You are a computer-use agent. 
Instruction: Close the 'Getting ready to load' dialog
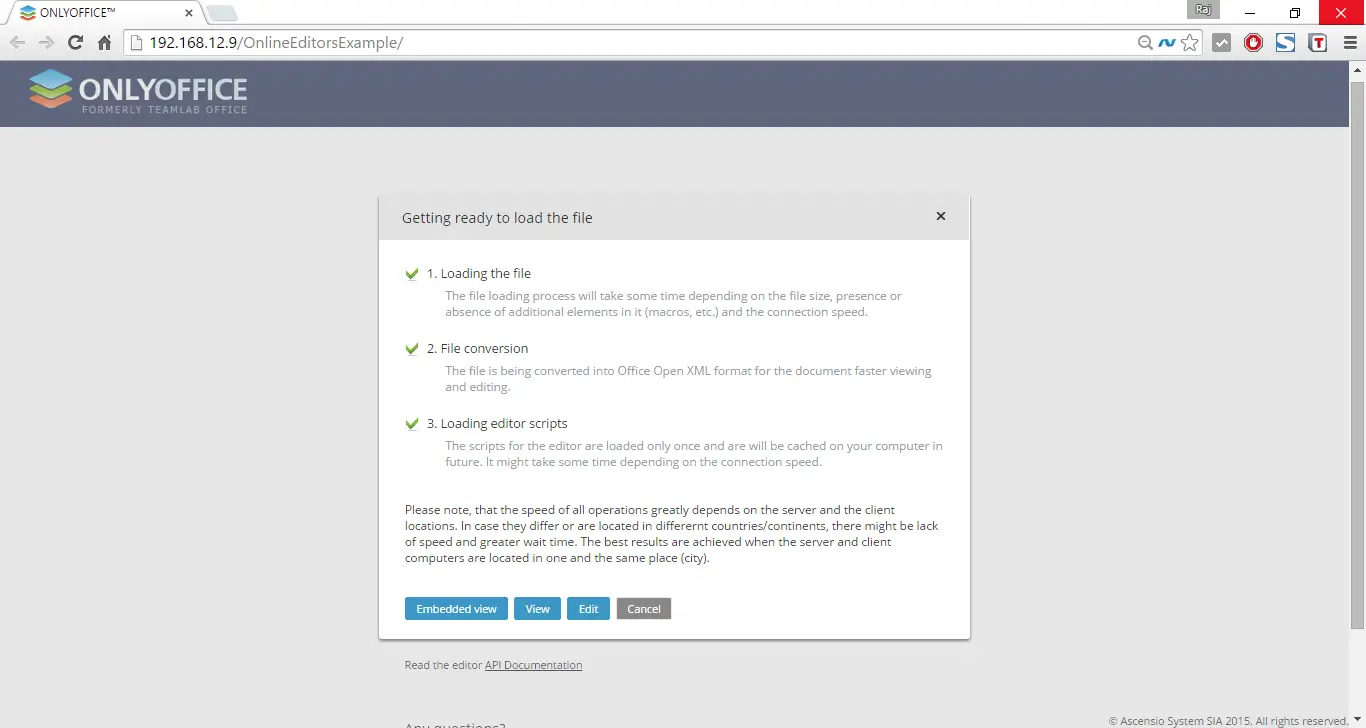940,216
